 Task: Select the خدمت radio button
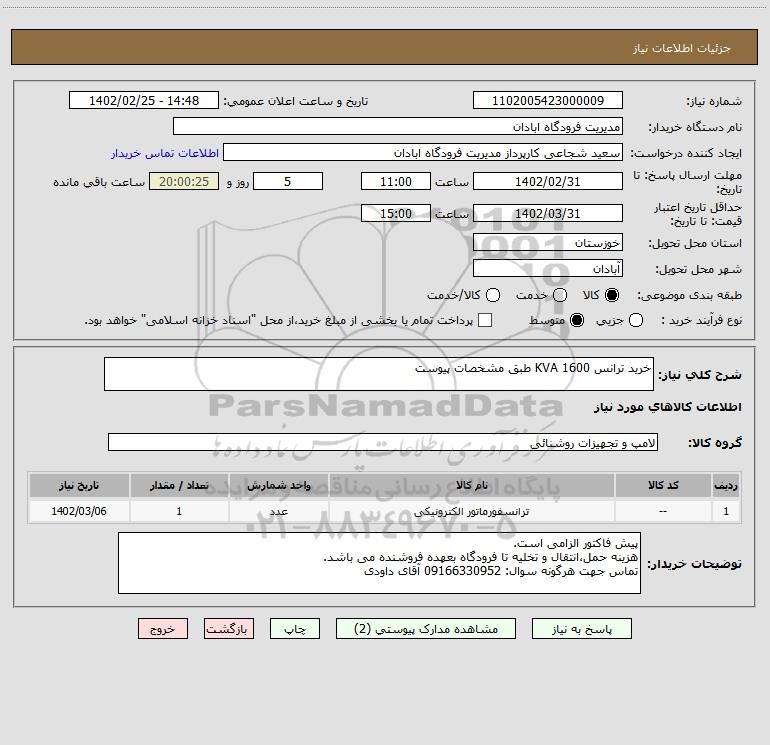pos(560,295)
